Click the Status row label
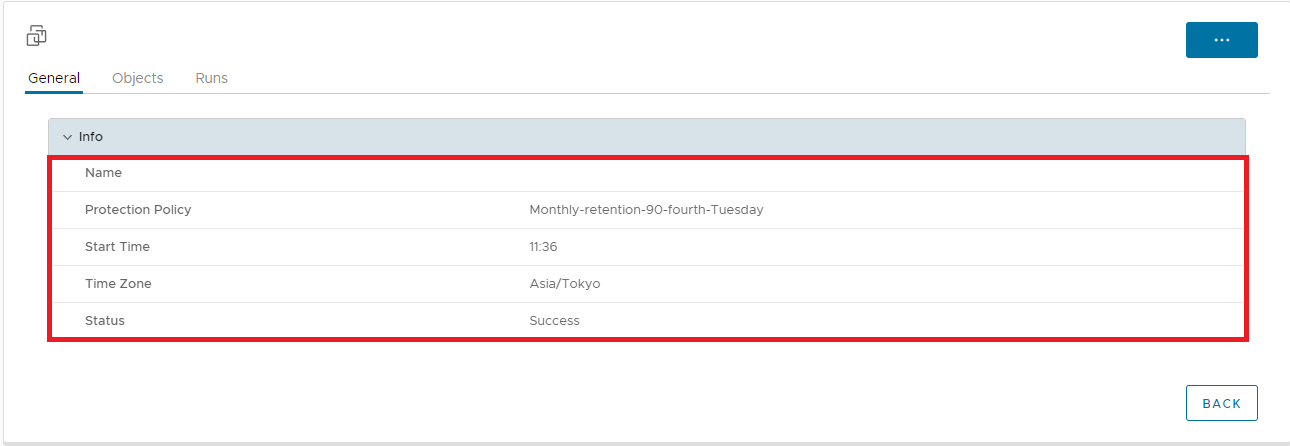Image resolution: width=1290 pixels, height=446 pixels. click(105, 321)
